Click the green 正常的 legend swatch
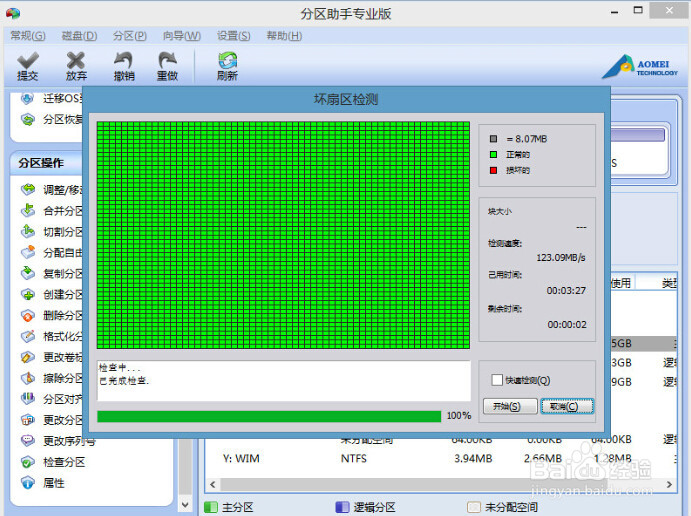Image resolution: width=691 pixels, height=516 pixels. click(493, 155)
